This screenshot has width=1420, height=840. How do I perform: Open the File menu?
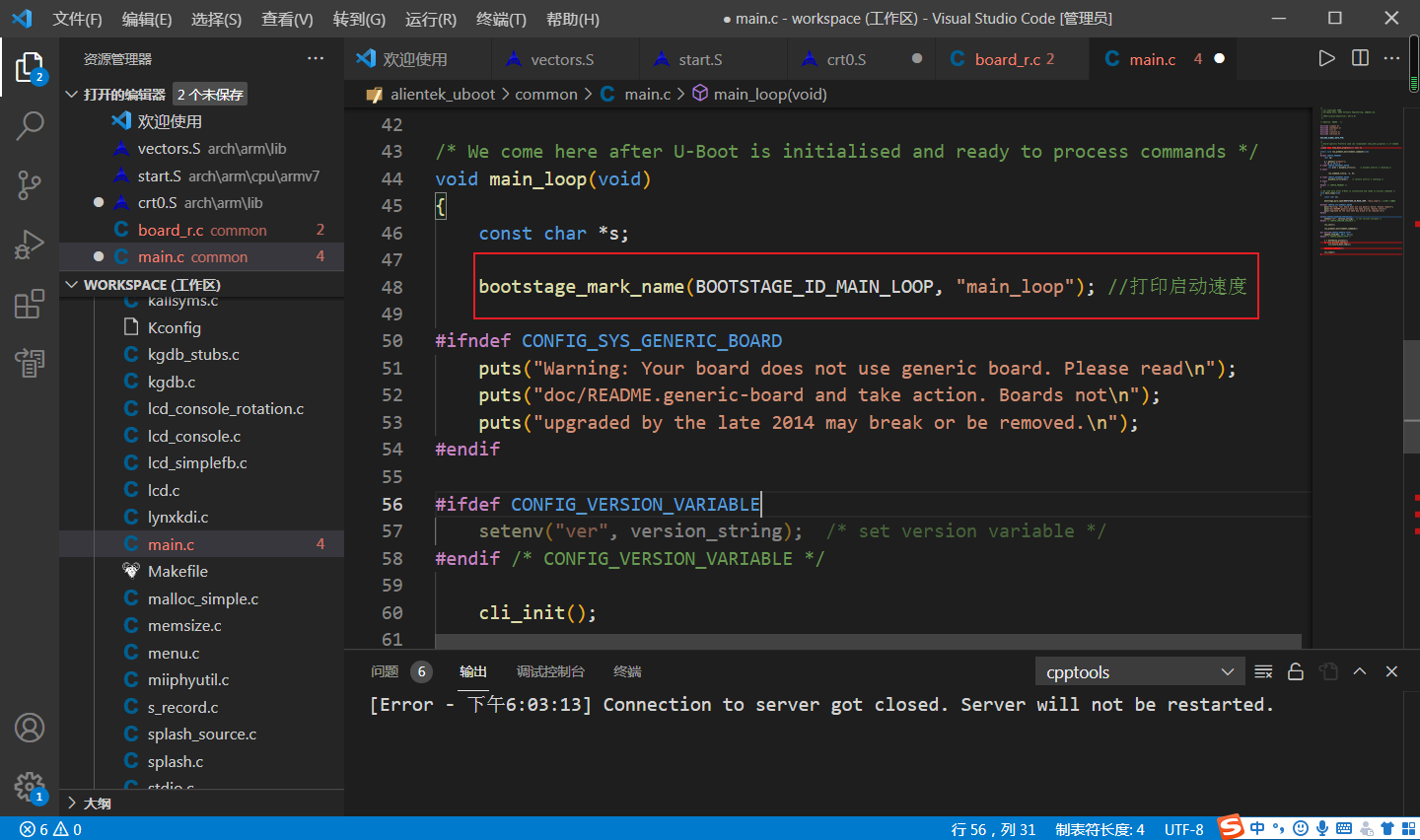tap(77, 19)
